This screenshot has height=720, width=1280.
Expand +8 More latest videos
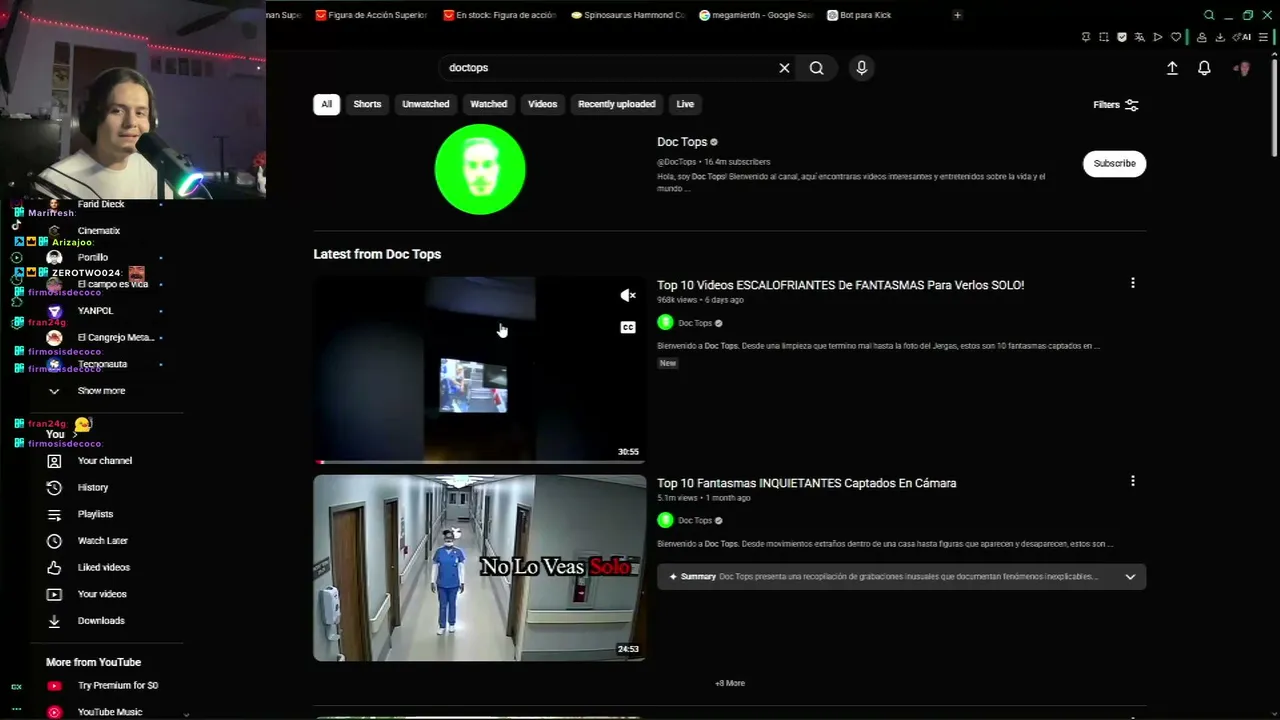tap(730, 683)
